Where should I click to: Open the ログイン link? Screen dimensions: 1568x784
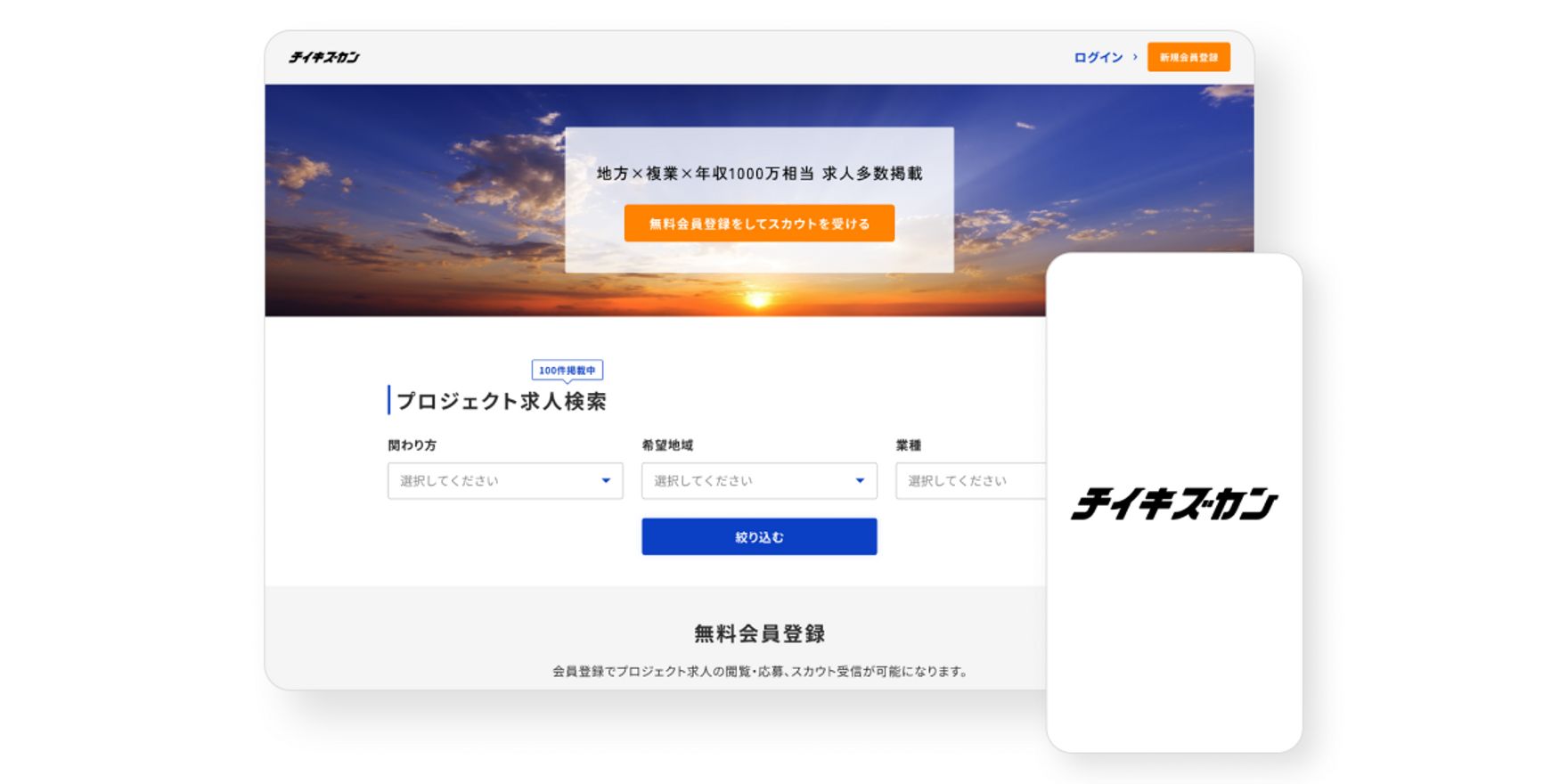tap(1098, 57)
